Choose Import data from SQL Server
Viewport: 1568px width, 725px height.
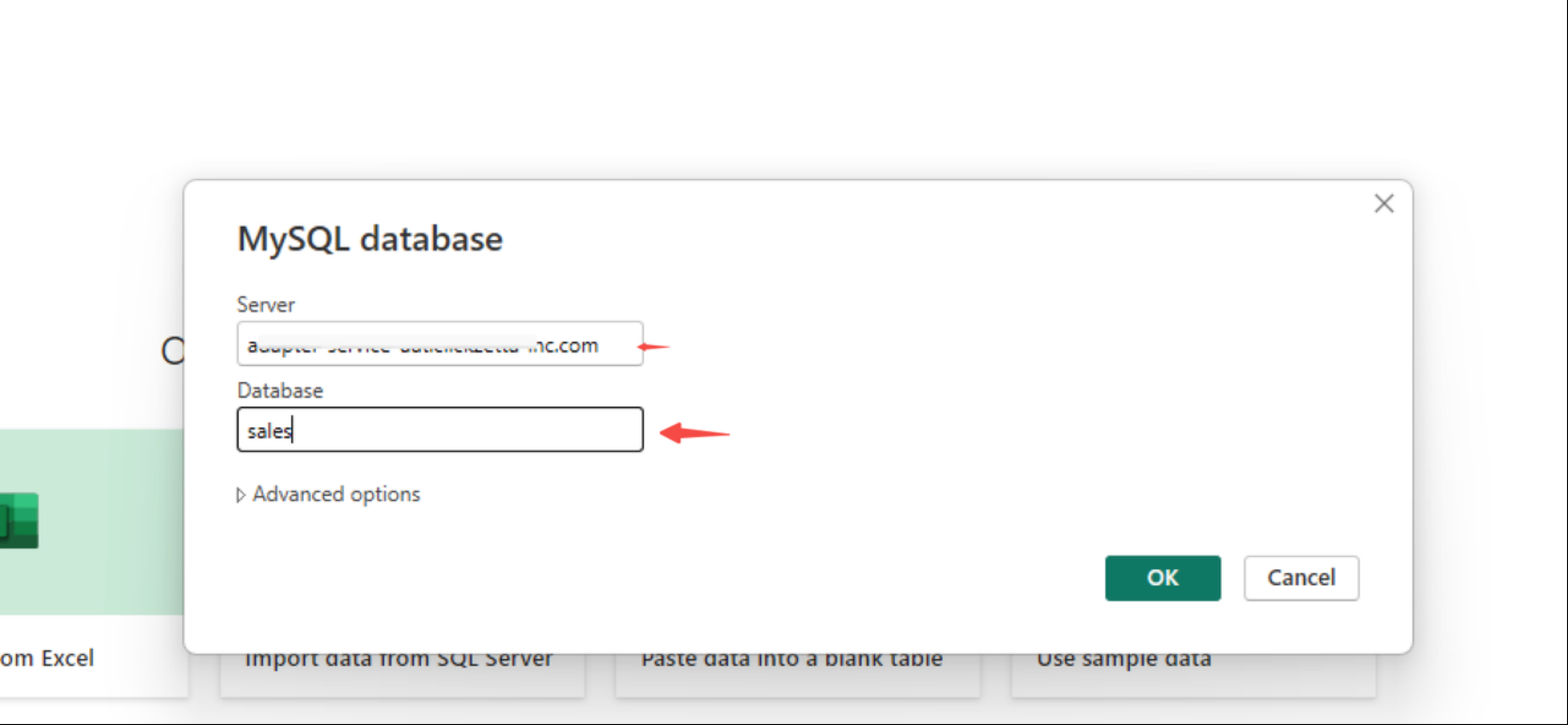(398, 661)
